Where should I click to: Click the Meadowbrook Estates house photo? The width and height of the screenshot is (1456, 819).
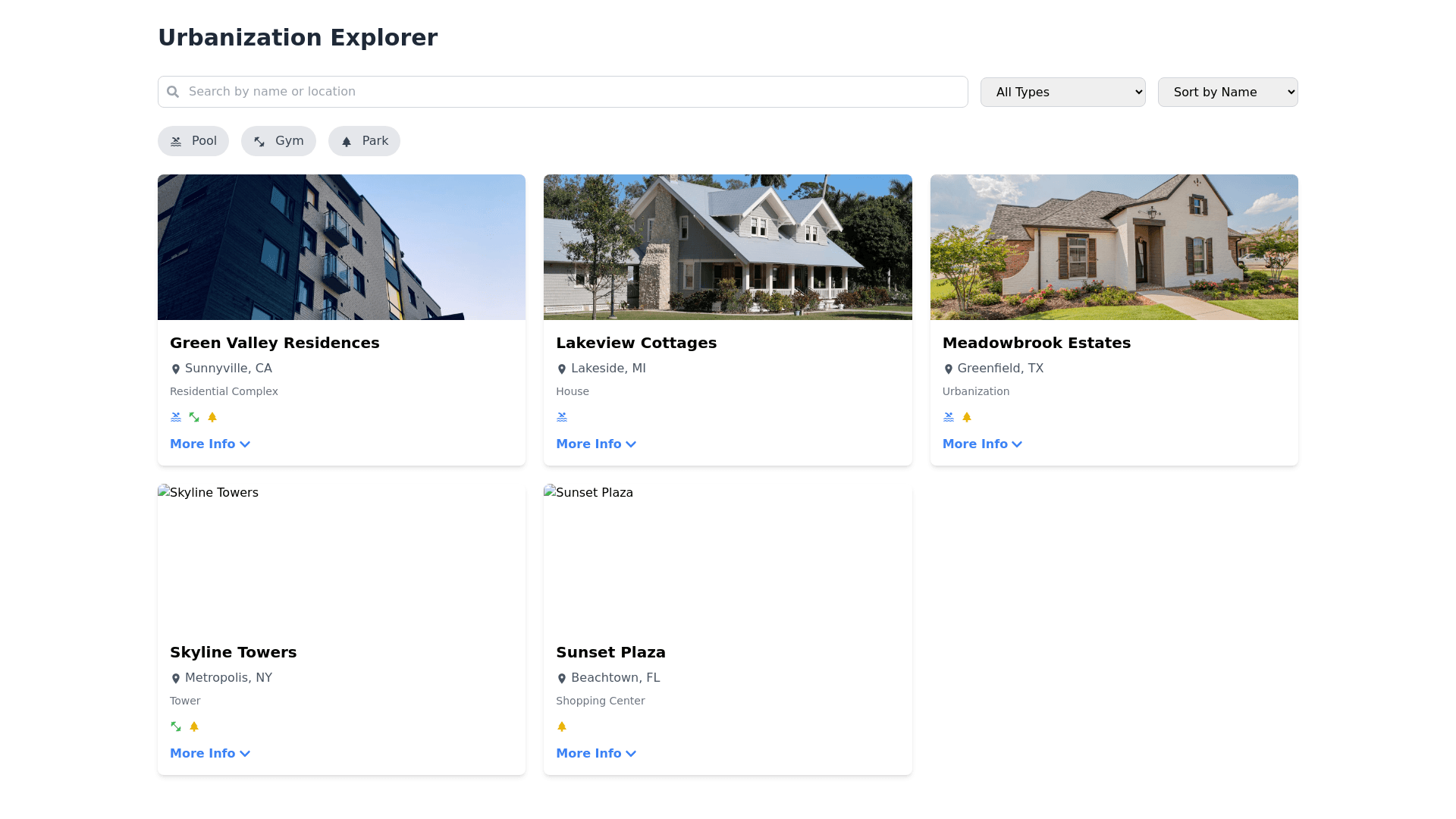[x=1114, y=247]
